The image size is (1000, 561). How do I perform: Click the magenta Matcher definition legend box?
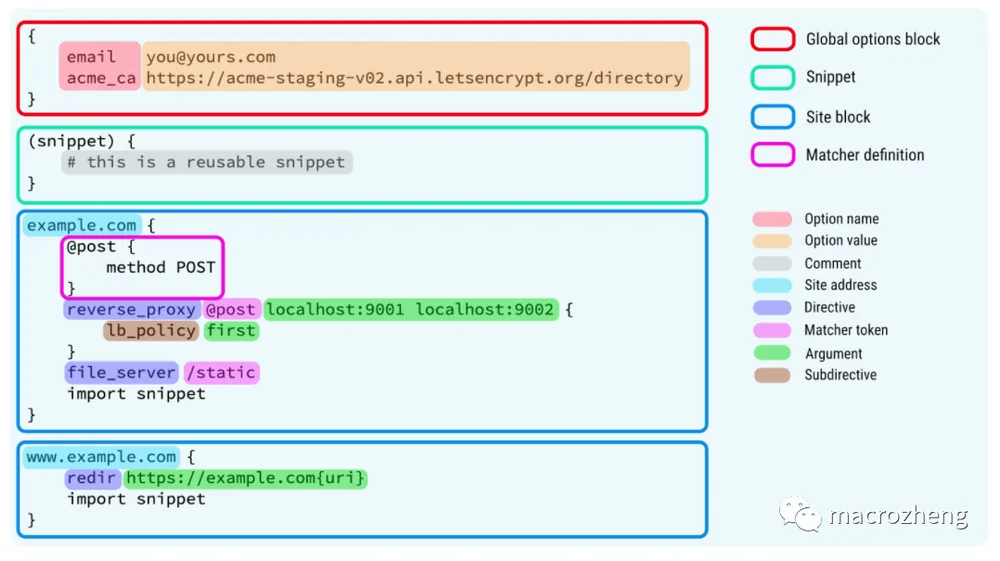[772, 155]
